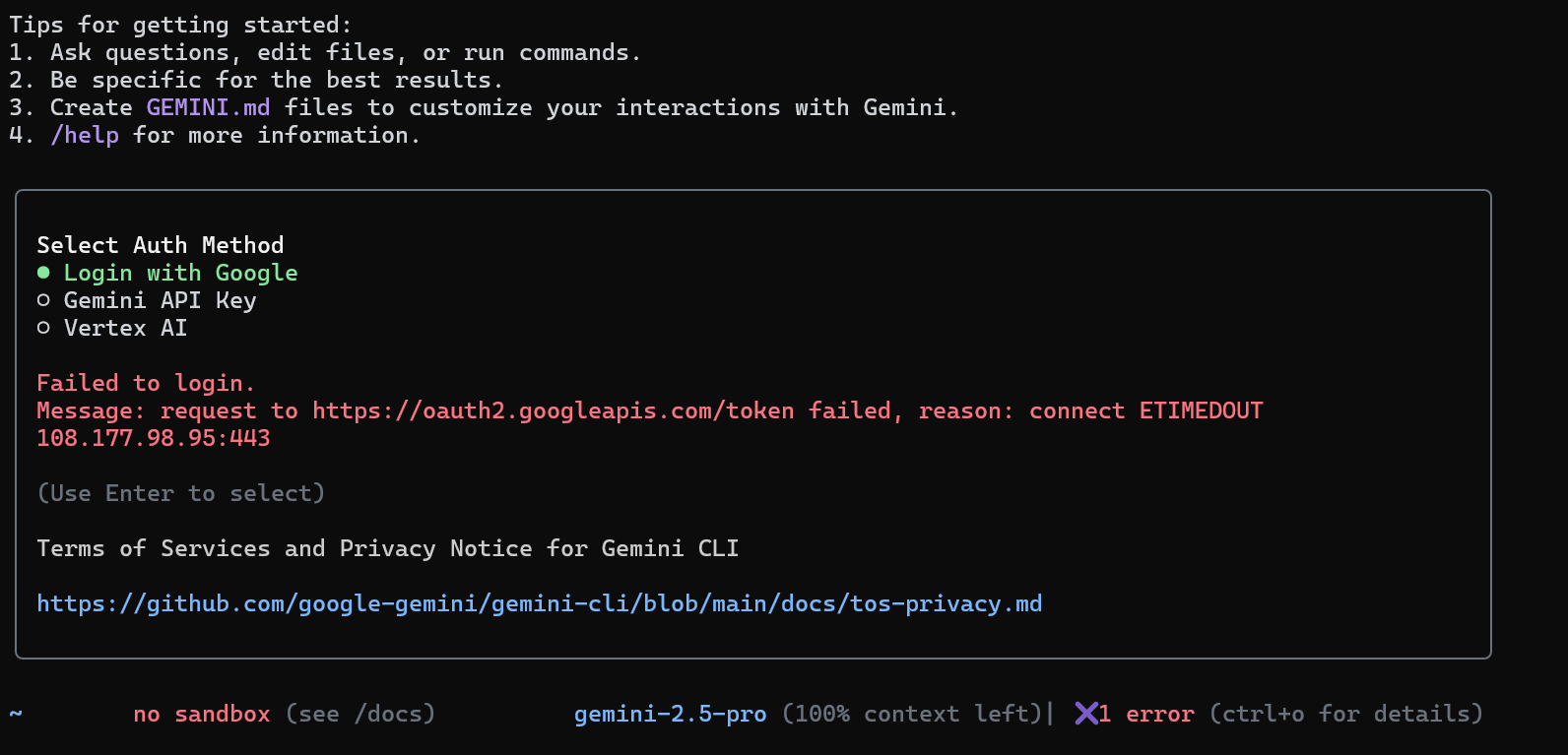
Task: Click the no sandbox status text
Action: 201,714
